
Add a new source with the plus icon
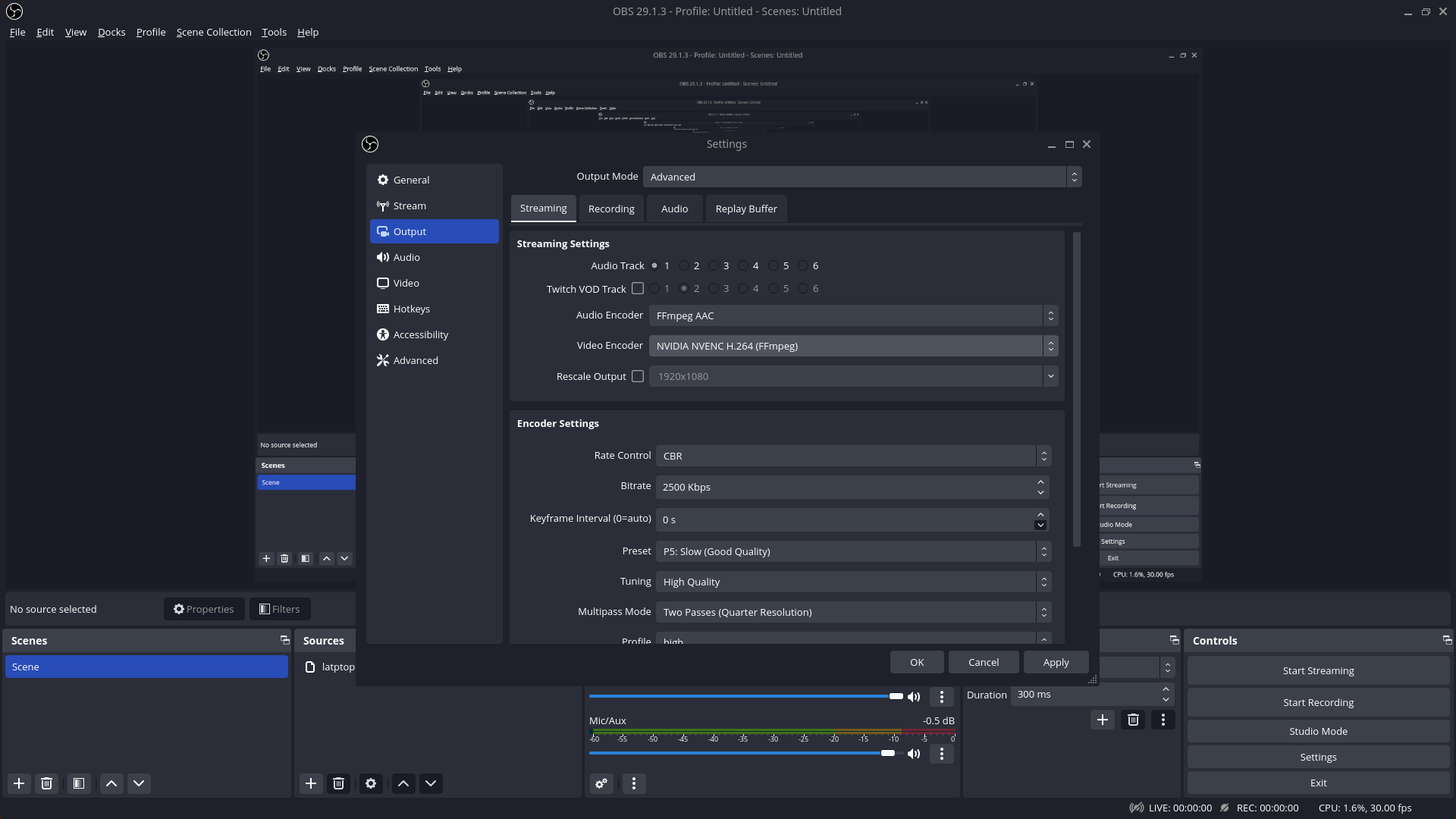[310, 783]
